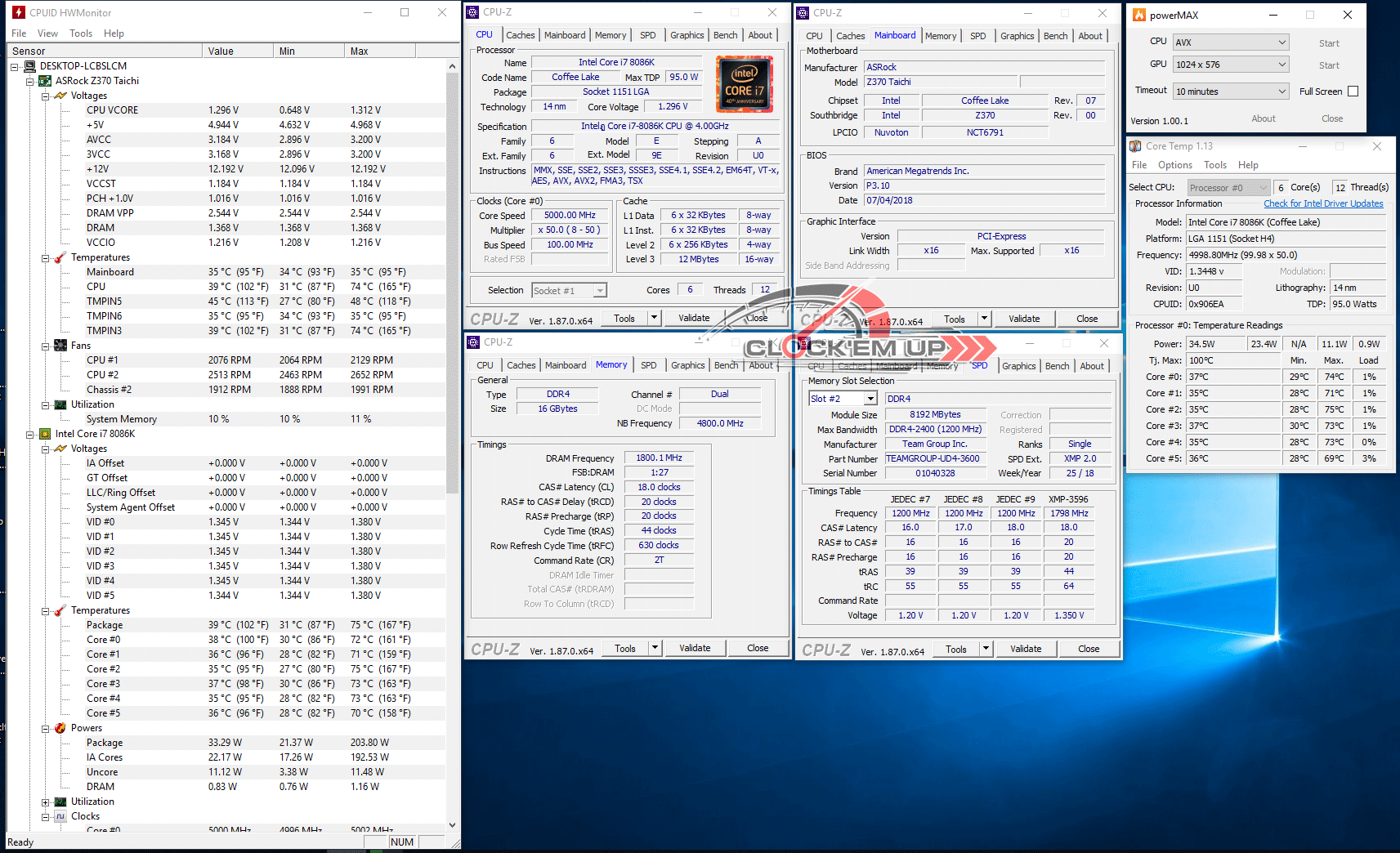Click the Intel Core i7 logo badge
The height and width of the screenshot is (853, 1400).
pos(745,84)
